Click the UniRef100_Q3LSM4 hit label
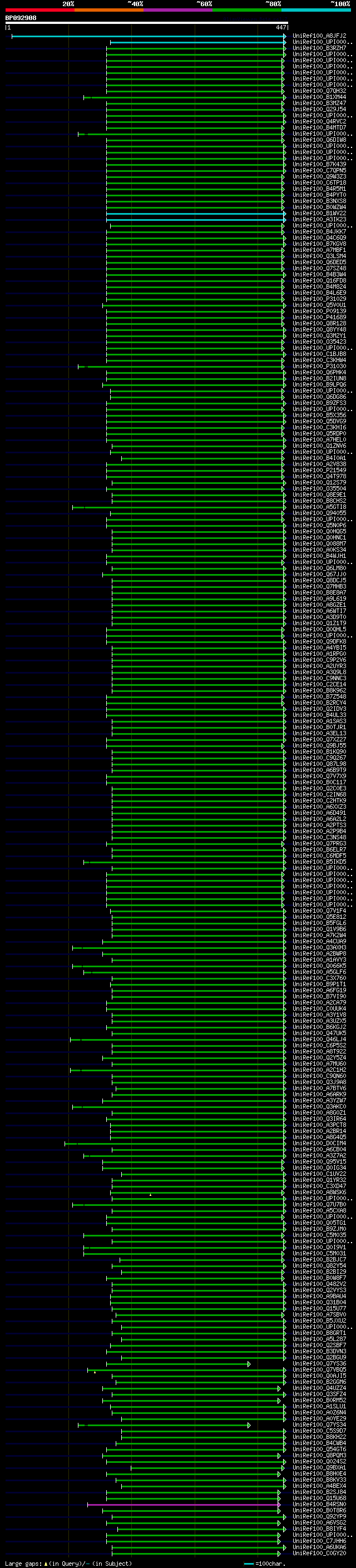The width and height of the screenshot is (356, 1568). pyautogui.click(x=319, y=256)
